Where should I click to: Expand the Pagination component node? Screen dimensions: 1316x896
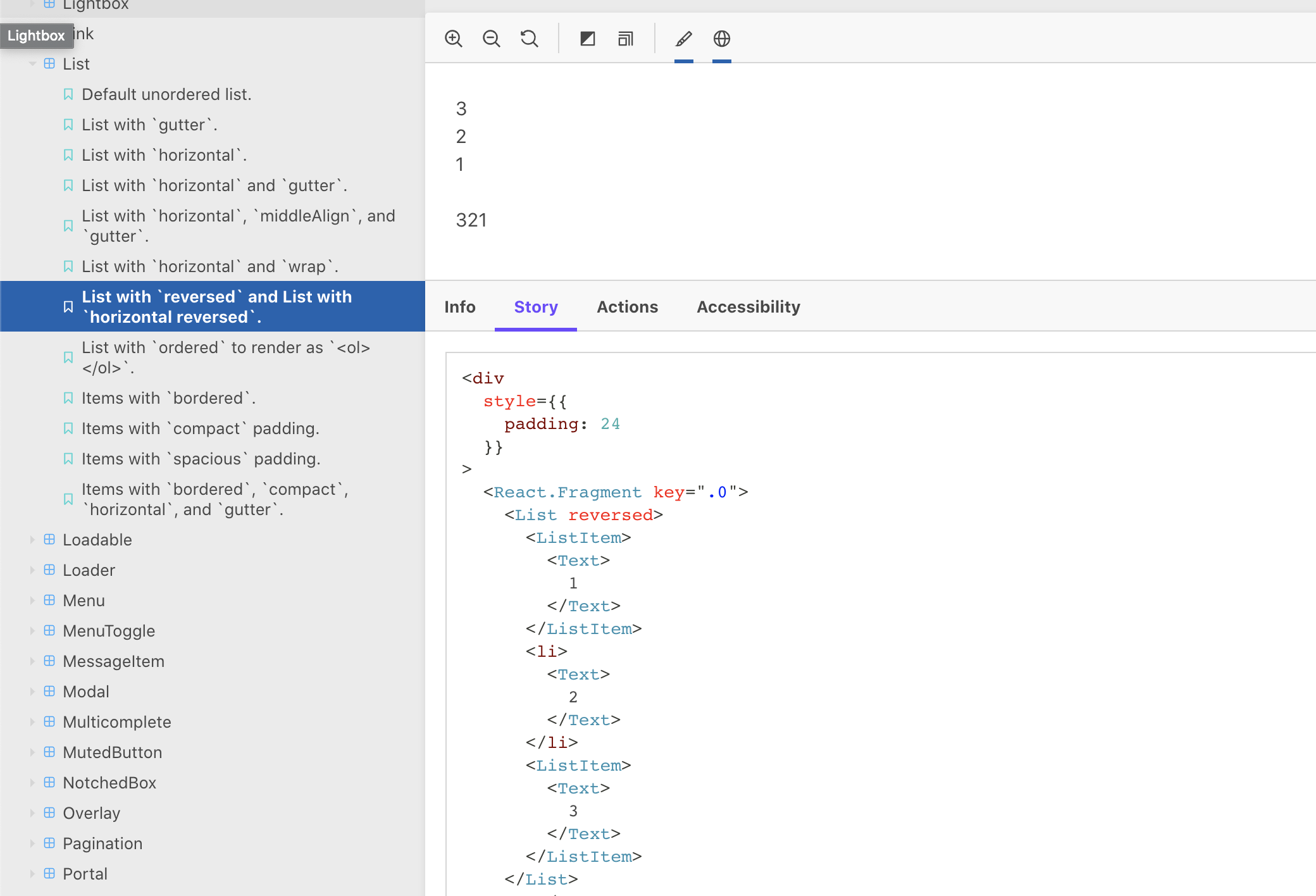pyautogui.click(x=32, y=843)
